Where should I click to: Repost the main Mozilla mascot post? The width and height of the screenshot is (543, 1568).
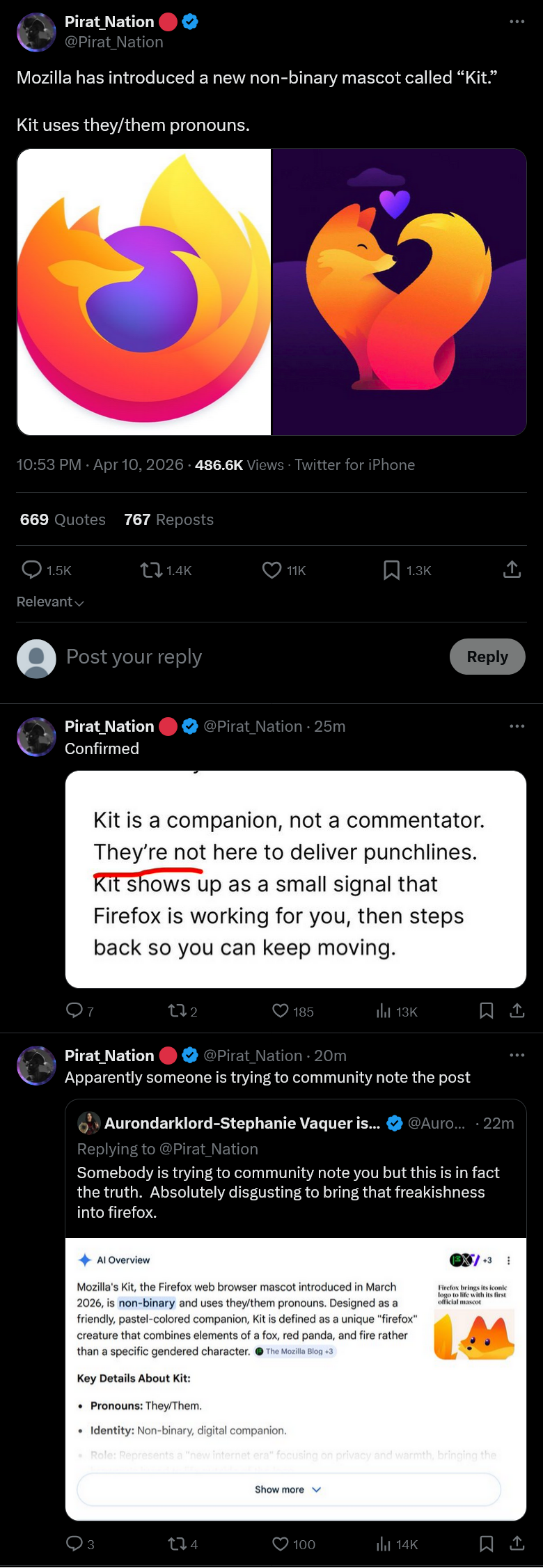pos(151,570)
